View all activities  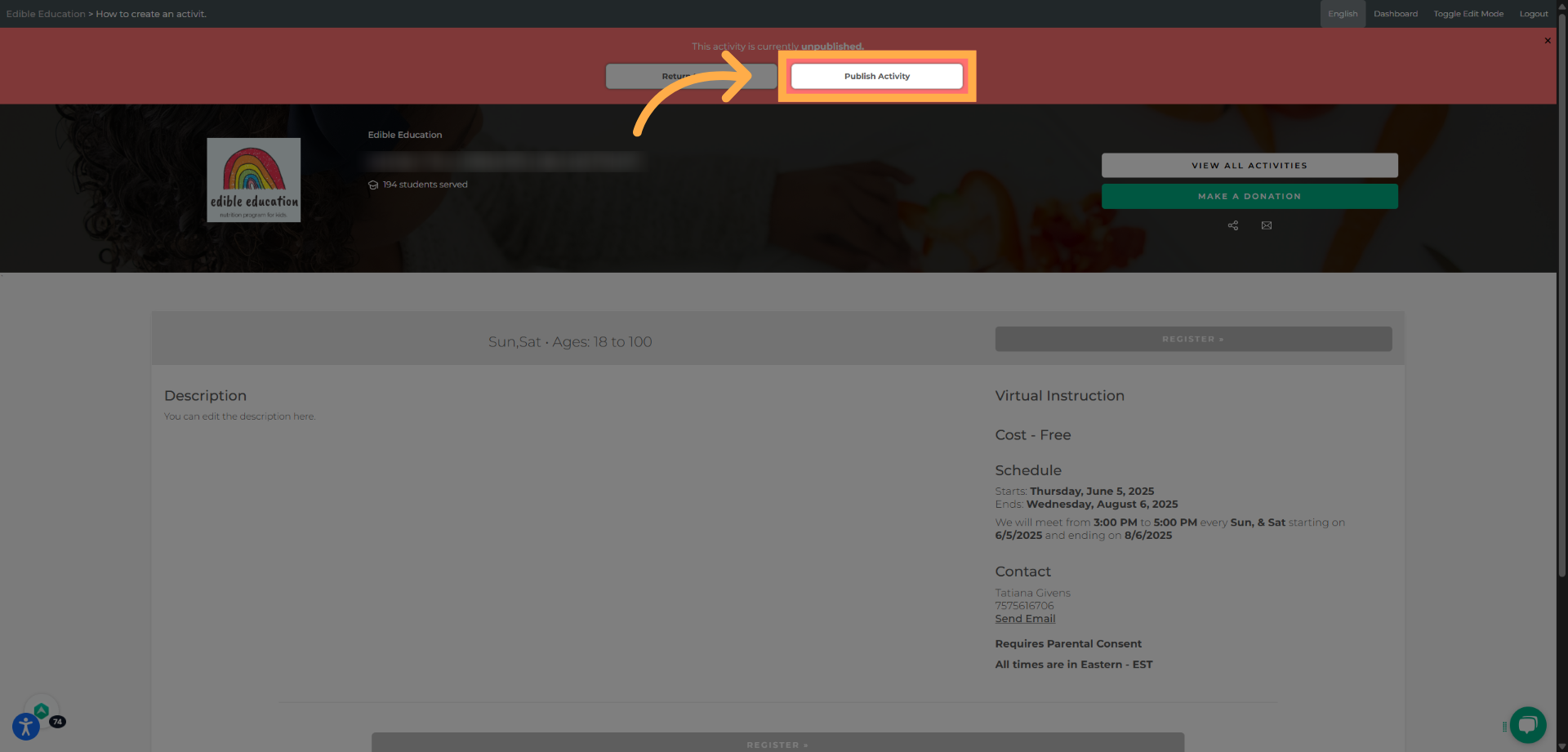click(1249, 165)
